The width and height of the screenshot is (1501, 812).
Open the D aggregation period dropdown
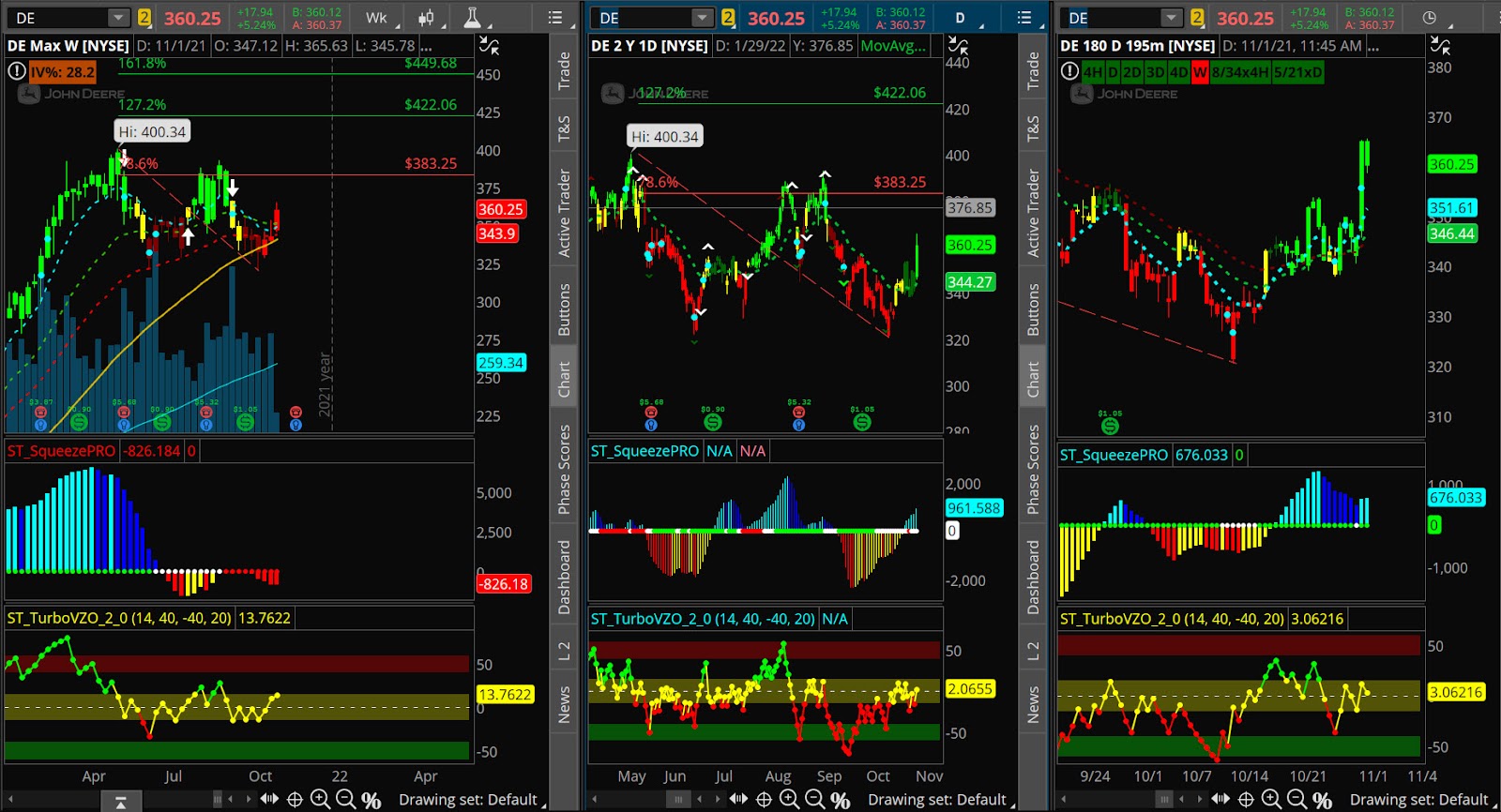(x=965, y=17)
